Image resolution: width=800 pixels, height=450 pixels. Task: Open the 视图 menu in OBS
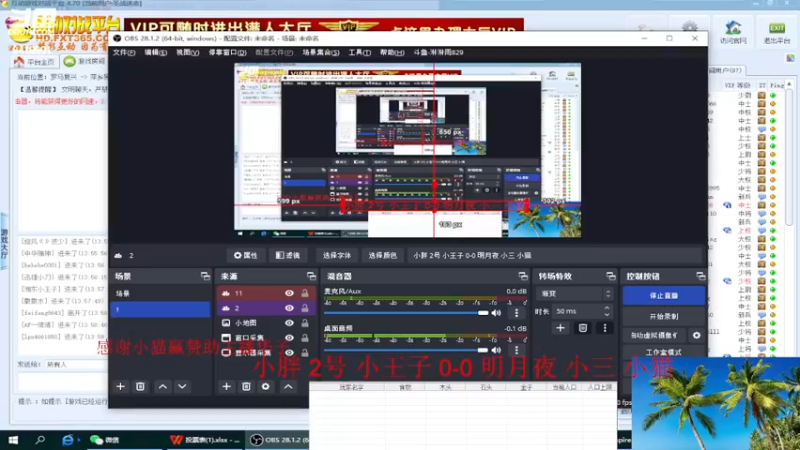click(187, 53)
